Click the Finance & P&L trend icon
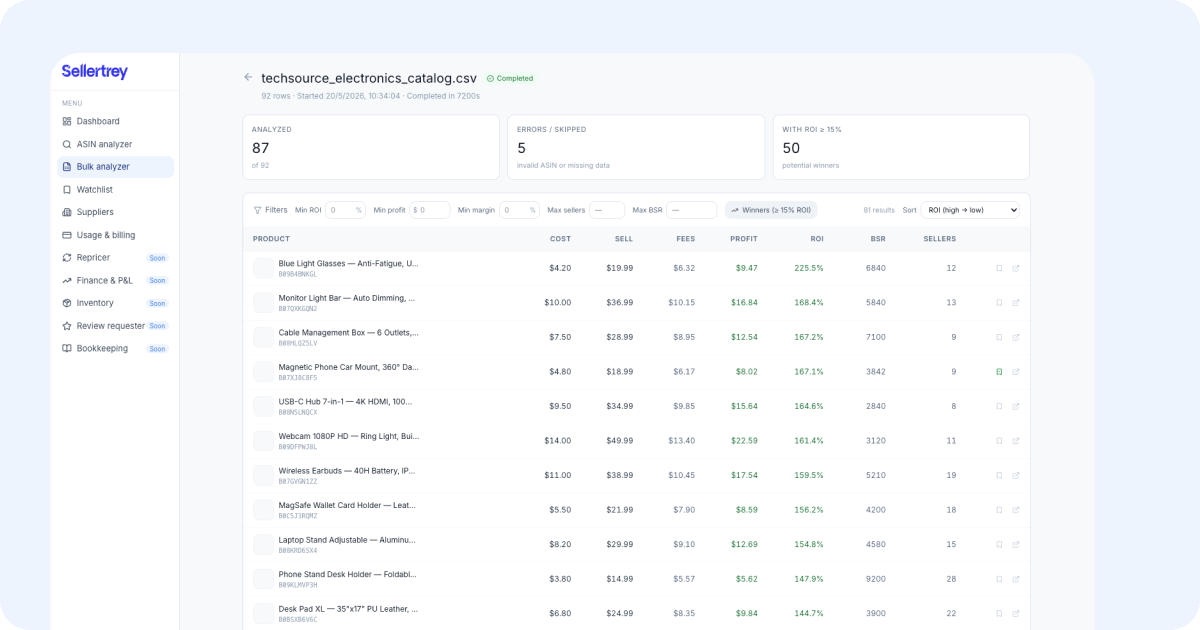1200x630 pixels. 67,280
